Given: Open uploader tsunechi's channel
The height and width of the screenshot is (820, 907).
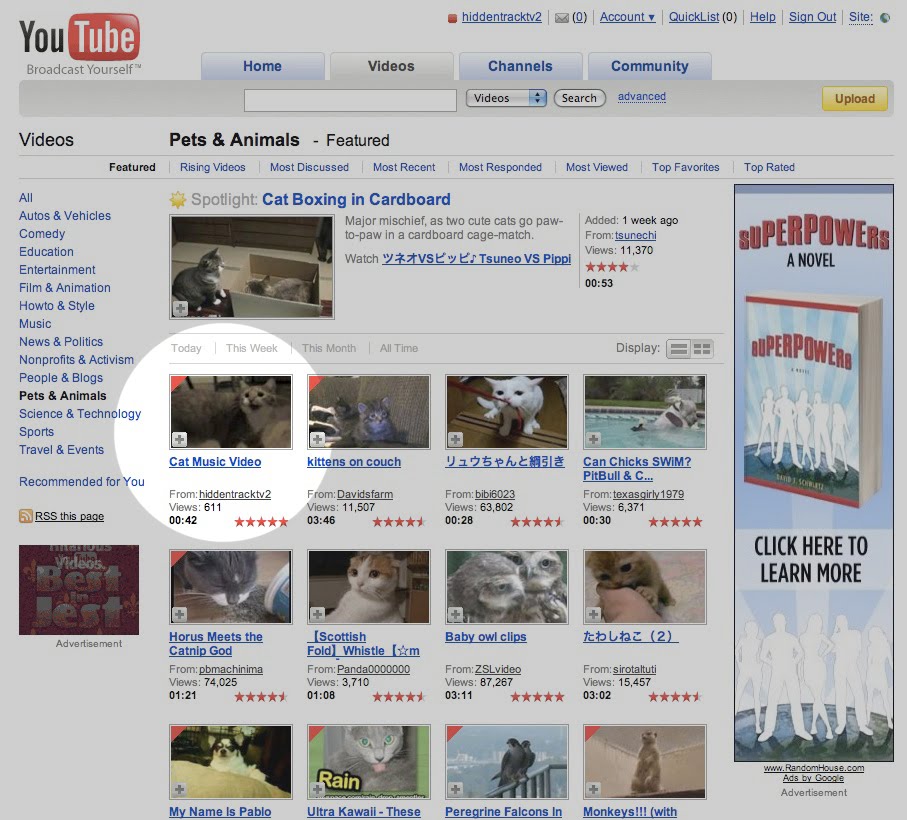Looking at the screenshot, I should click(635, 235).
